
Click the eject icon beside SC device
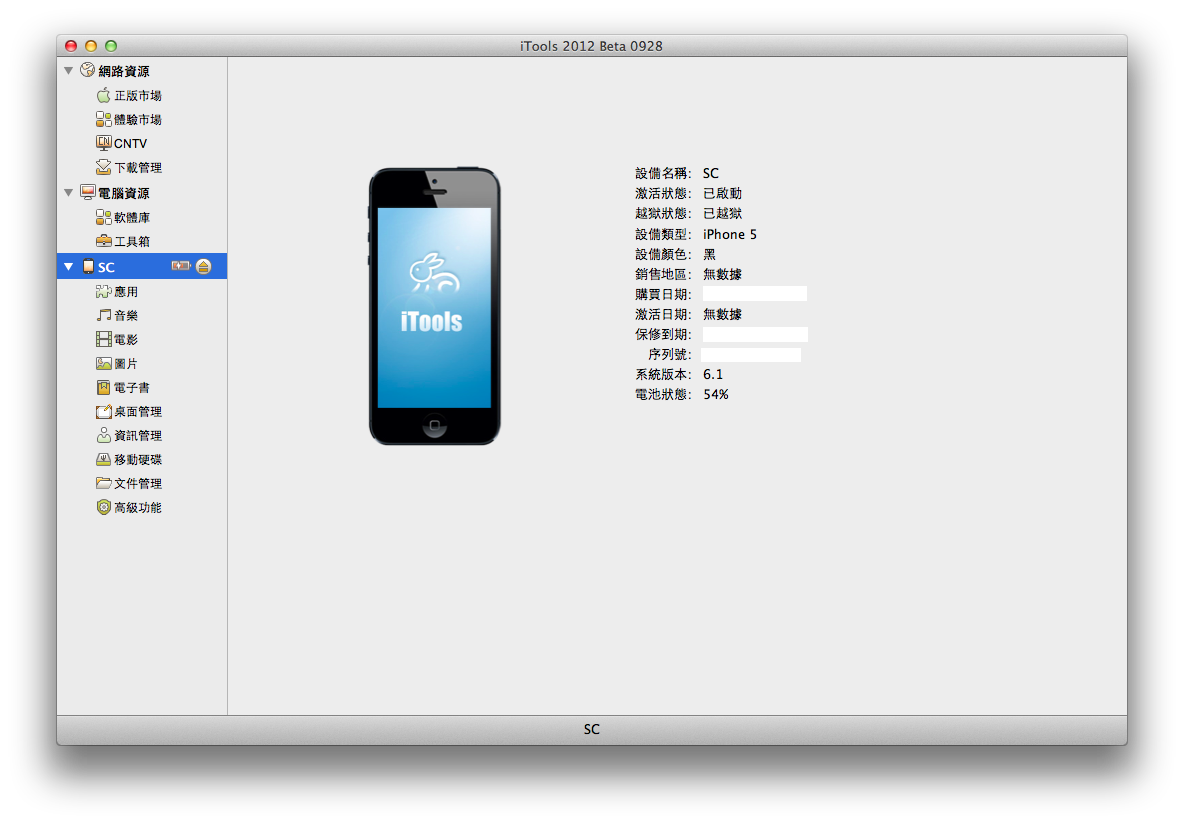(x=204, y=266)
